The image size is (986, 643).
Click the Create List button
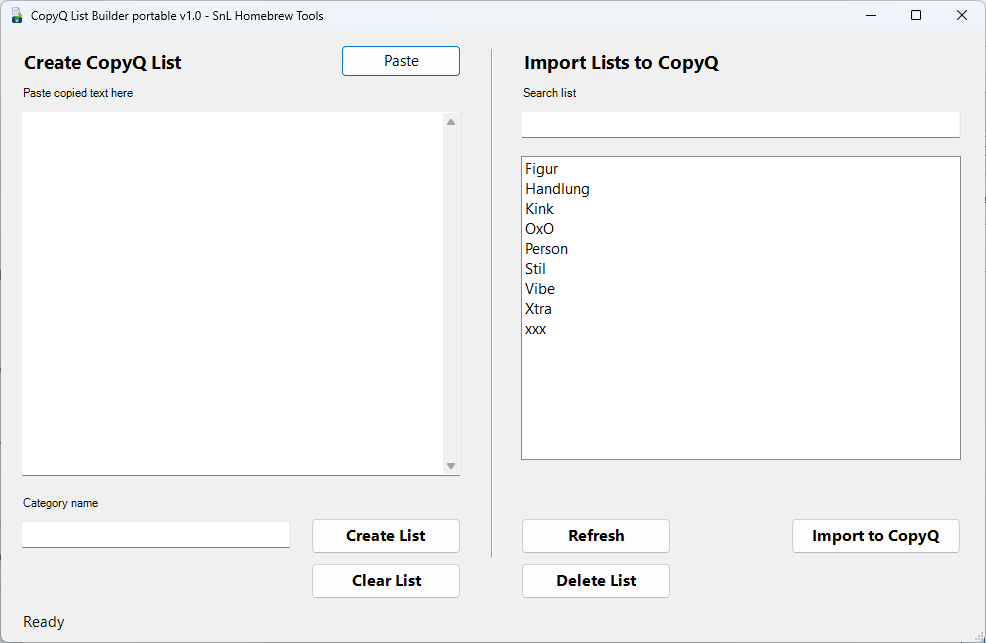click(x=385, y=536)
